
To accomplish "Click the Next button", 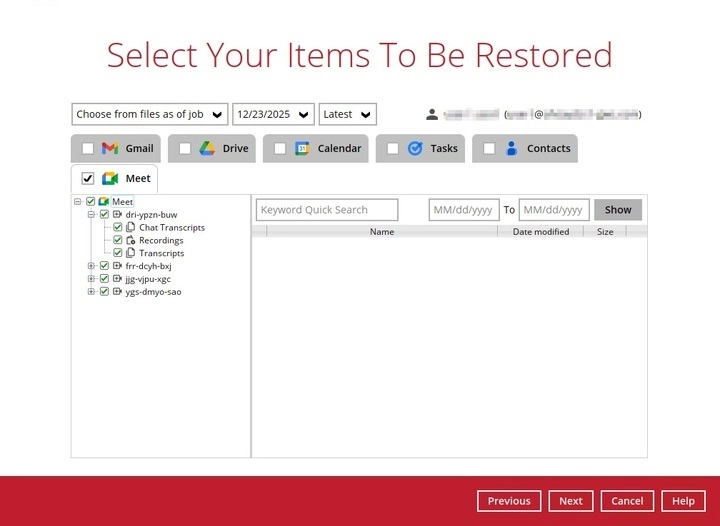I will (x=570, y=501).
